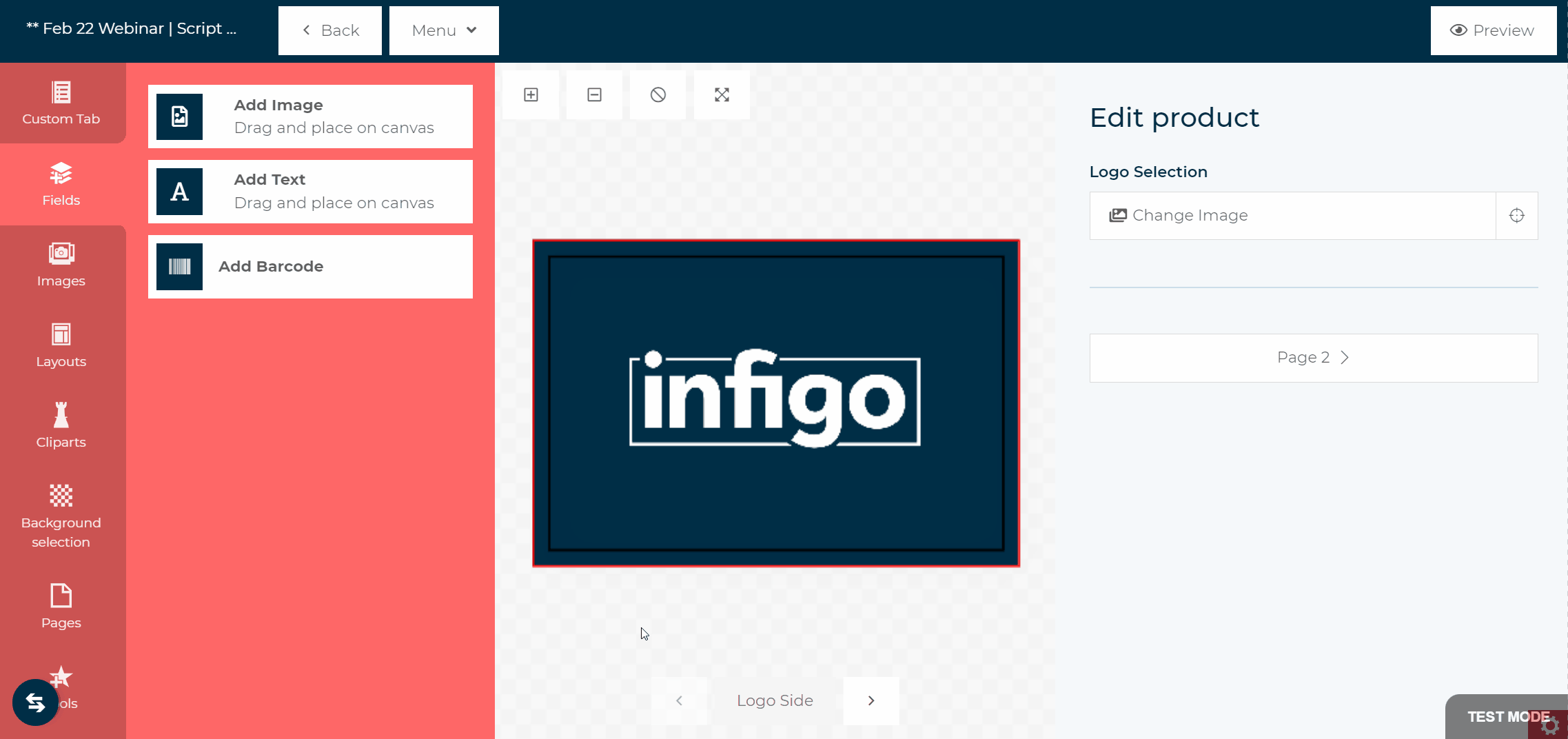Click the Back button
The height and width of the screenshot is (739, 1568).
click(330, 30)
